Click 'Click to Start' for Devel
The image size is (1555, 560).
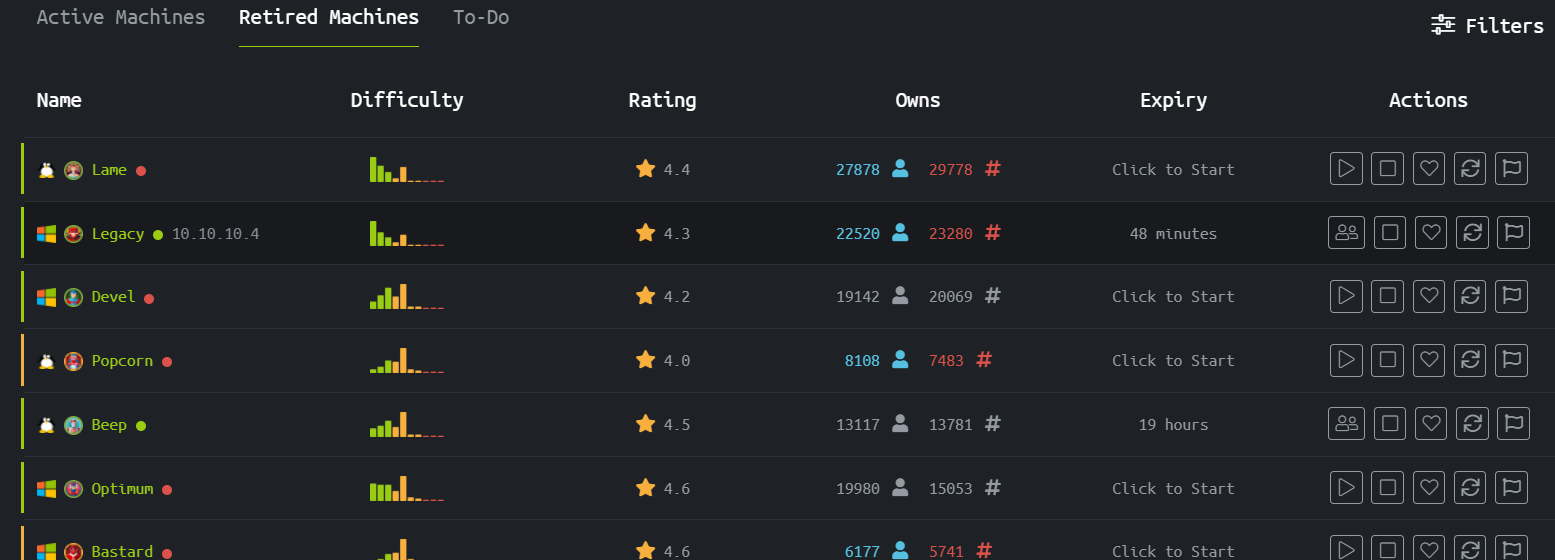tap(1173, 297)
